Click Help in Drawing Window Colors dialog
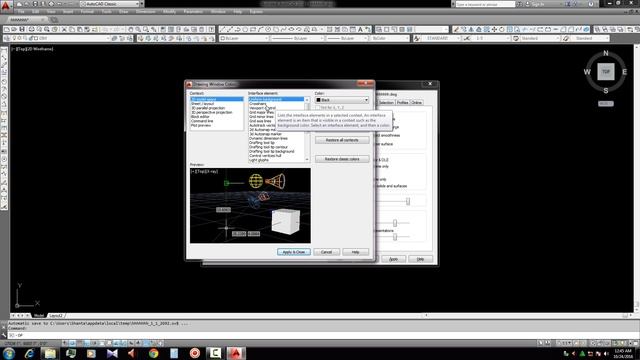This screenshot has width=640, height=360. click(356, 252)
